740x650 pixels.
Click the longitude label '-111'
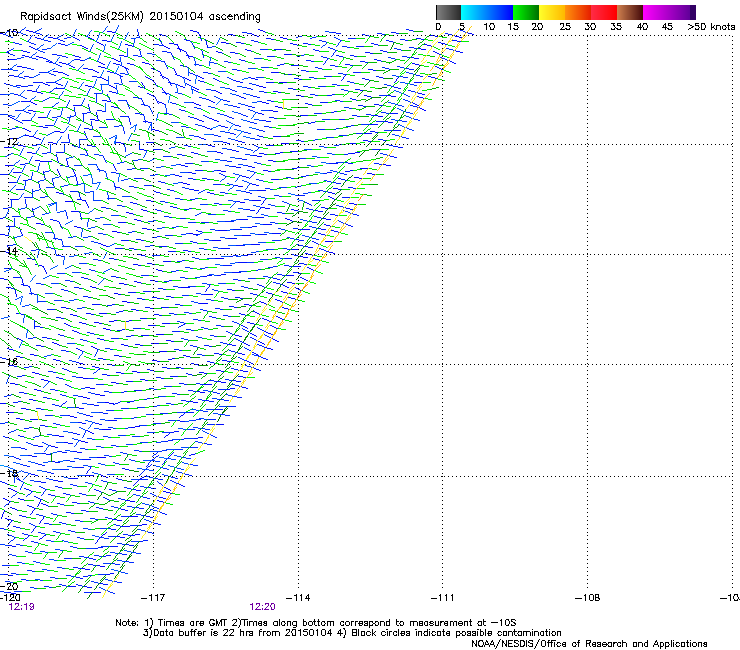(x=443, y=598)
